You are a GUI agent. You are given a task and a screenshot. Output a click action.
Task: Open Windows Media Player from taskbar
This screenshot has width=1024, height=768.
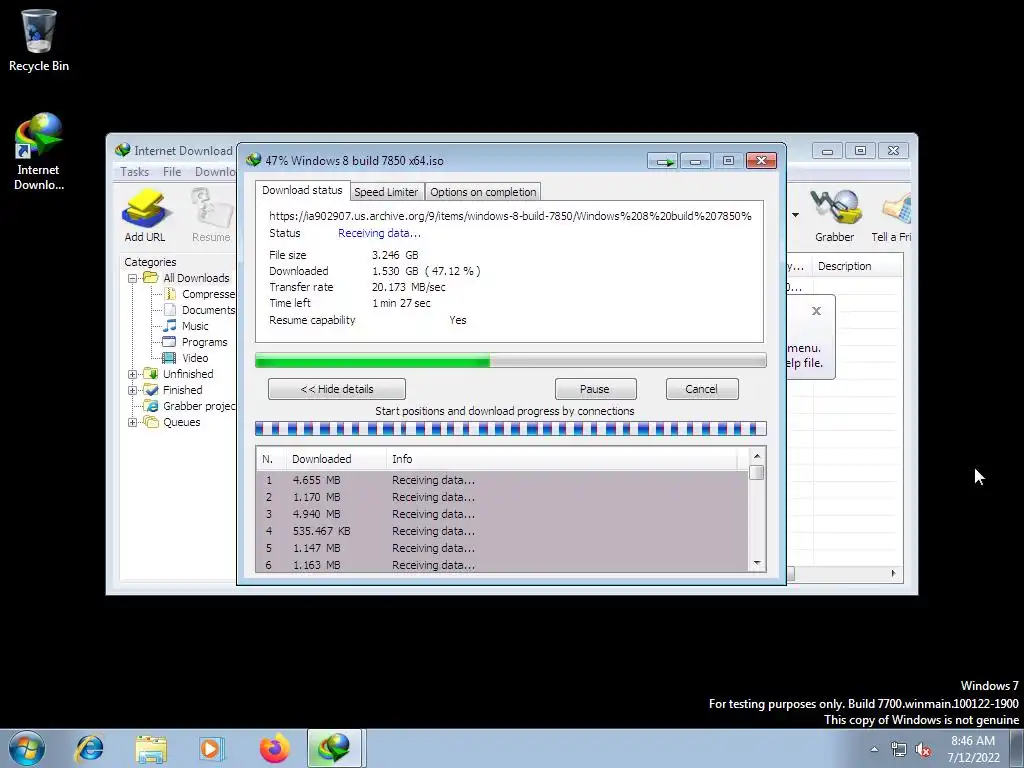pyautogui.click(x=211, y=748)
